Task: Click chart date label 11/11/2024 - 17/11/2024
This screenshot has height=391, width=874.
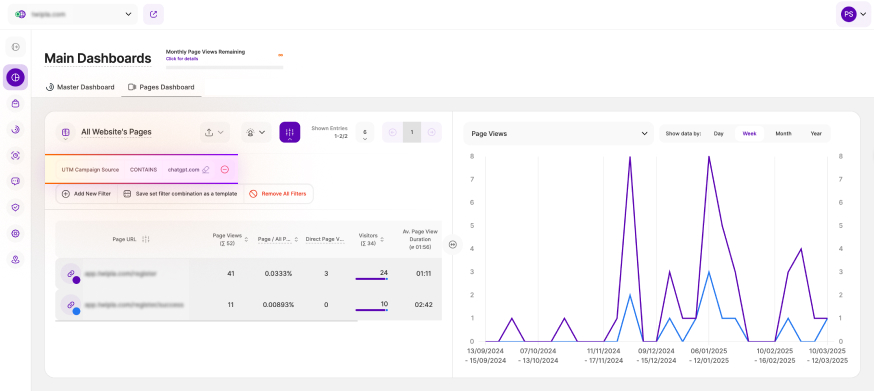Action: click(x=604, y=356)
